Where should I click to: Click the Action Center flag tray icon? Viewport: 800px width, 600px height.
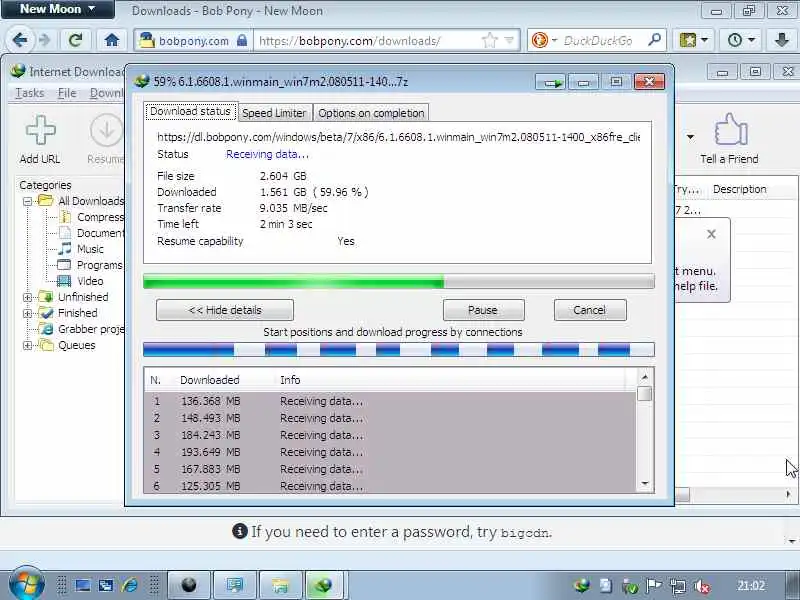click(x=653, y=586)
